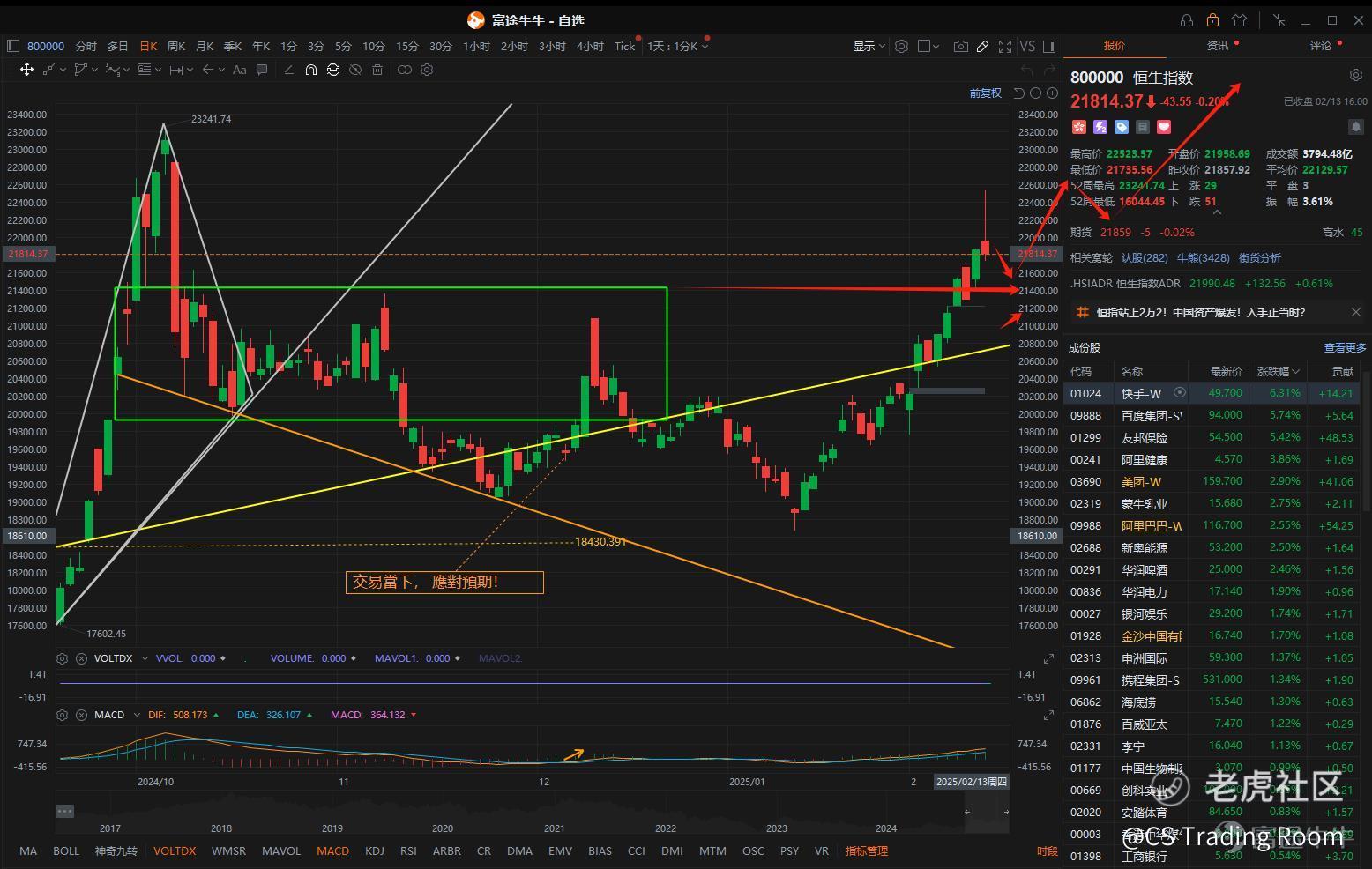Toggle drawing pen mode in top toolbar
The width and height of the screenshot is (1372, 869).
click(982, 46)
